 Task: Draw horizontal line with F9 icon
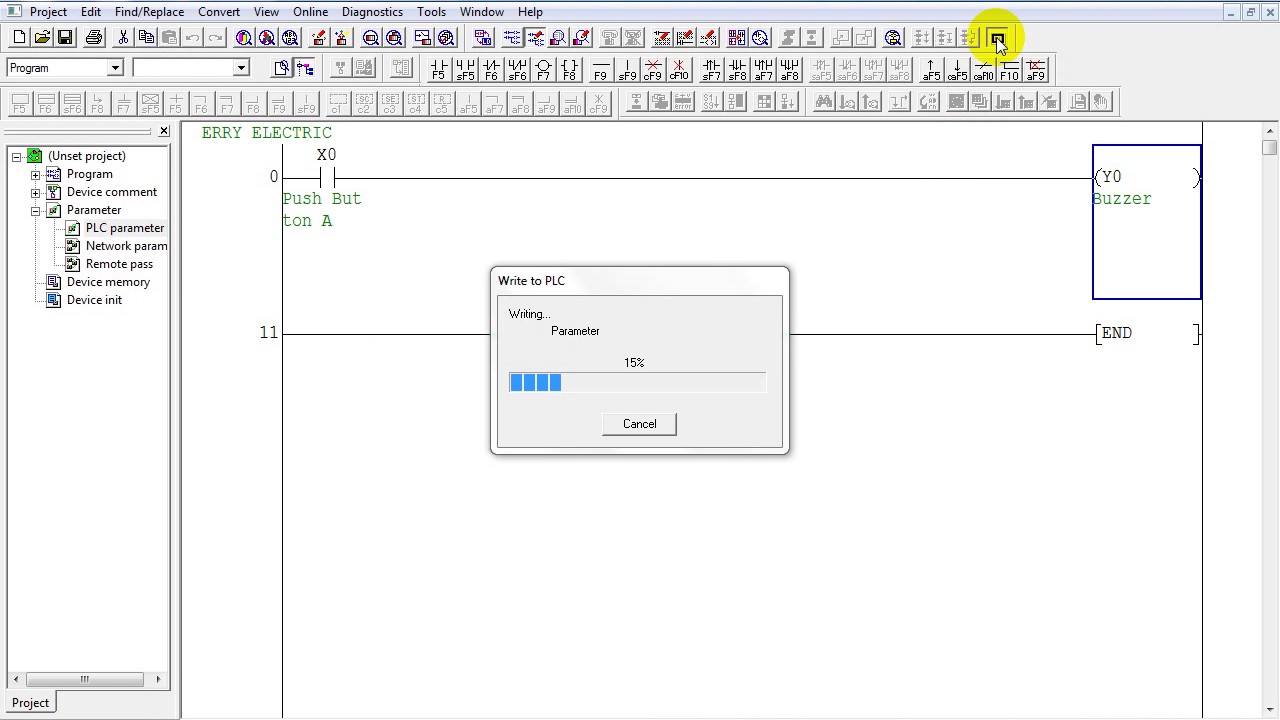coord(600,69)
